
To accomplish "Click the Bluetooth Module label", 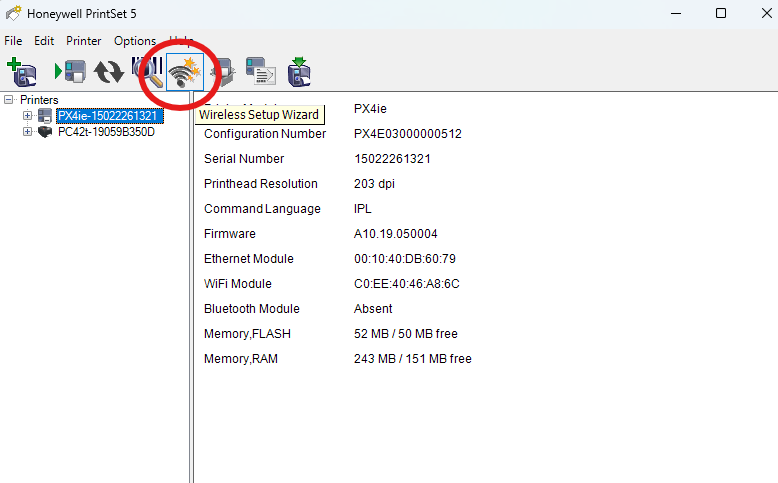I will [252, 309].
